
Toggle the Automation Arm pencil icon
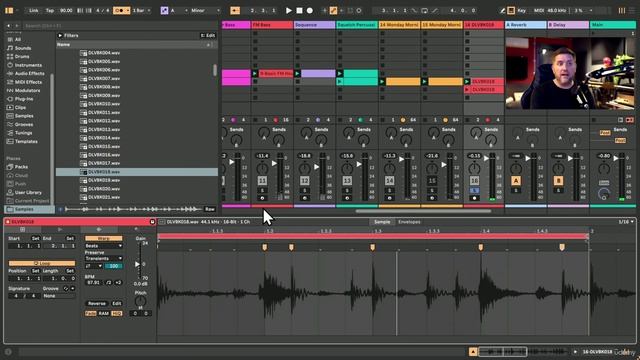tap(333, 10)
